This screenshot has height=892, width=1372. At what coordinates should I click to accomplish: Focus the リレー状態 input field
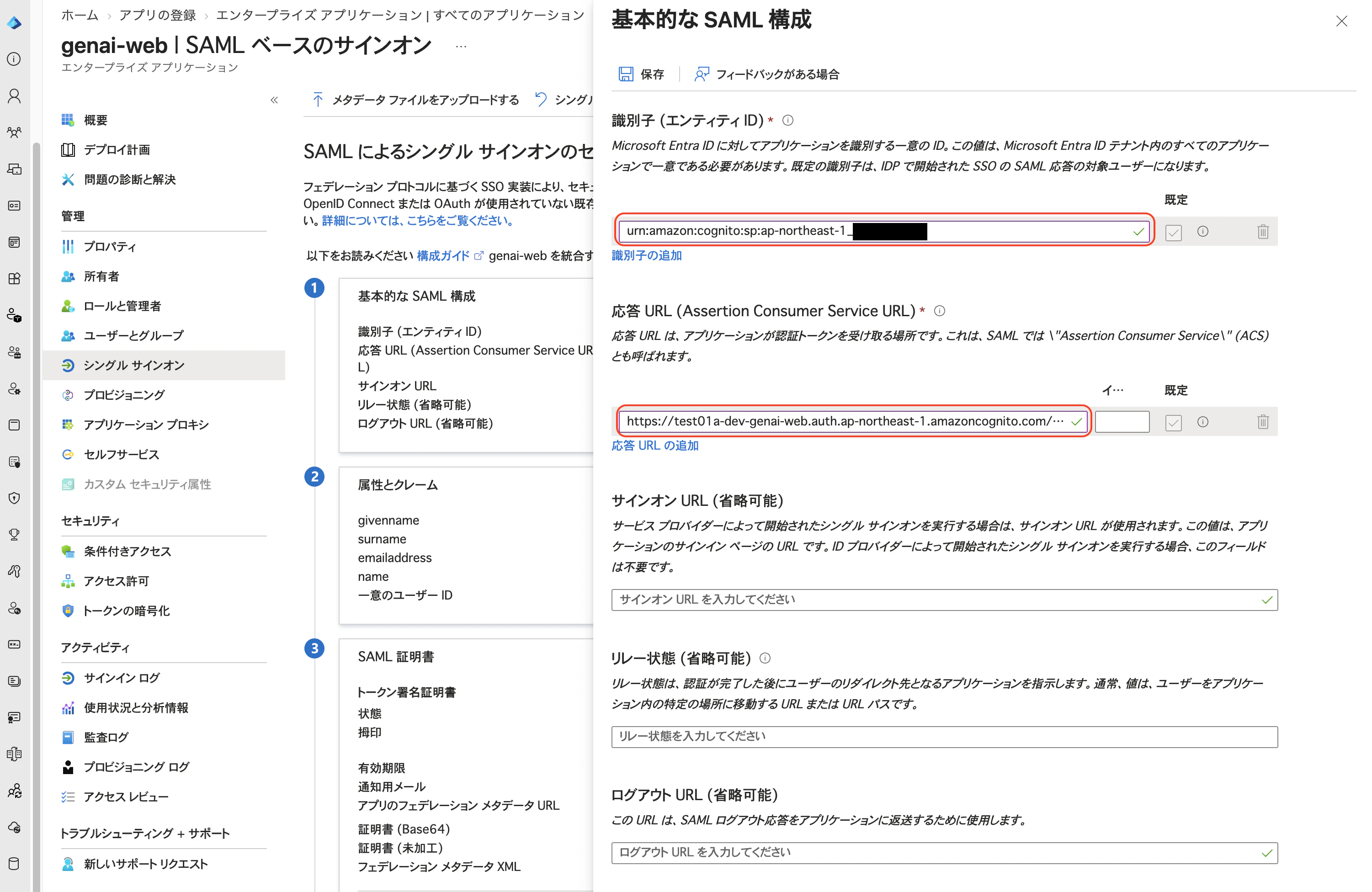click(x=944, y=737)
